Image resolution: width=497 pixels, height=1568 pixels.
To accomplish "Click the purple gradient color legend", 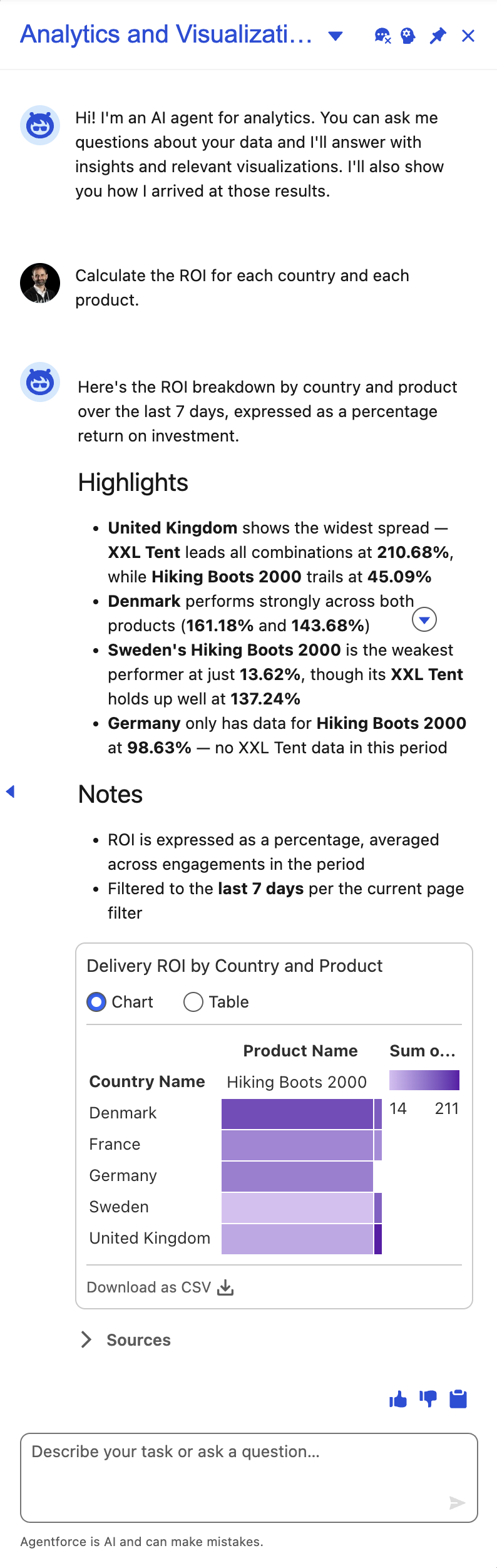I will (x=424, y=1080).
